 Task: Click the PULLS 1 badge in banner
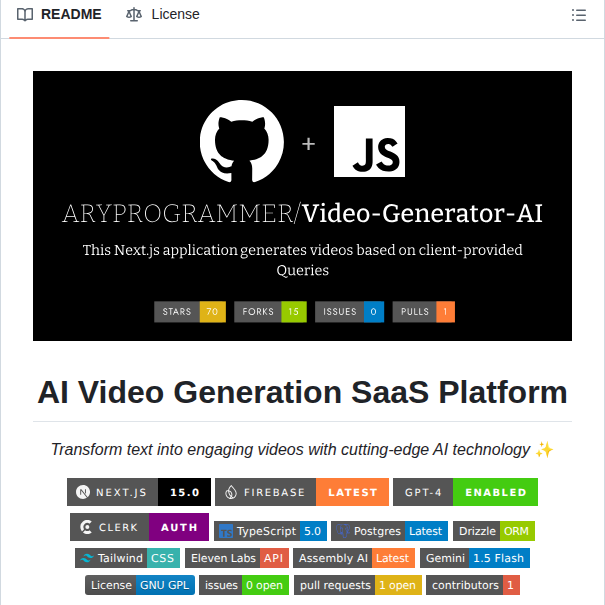pos(423,311)
